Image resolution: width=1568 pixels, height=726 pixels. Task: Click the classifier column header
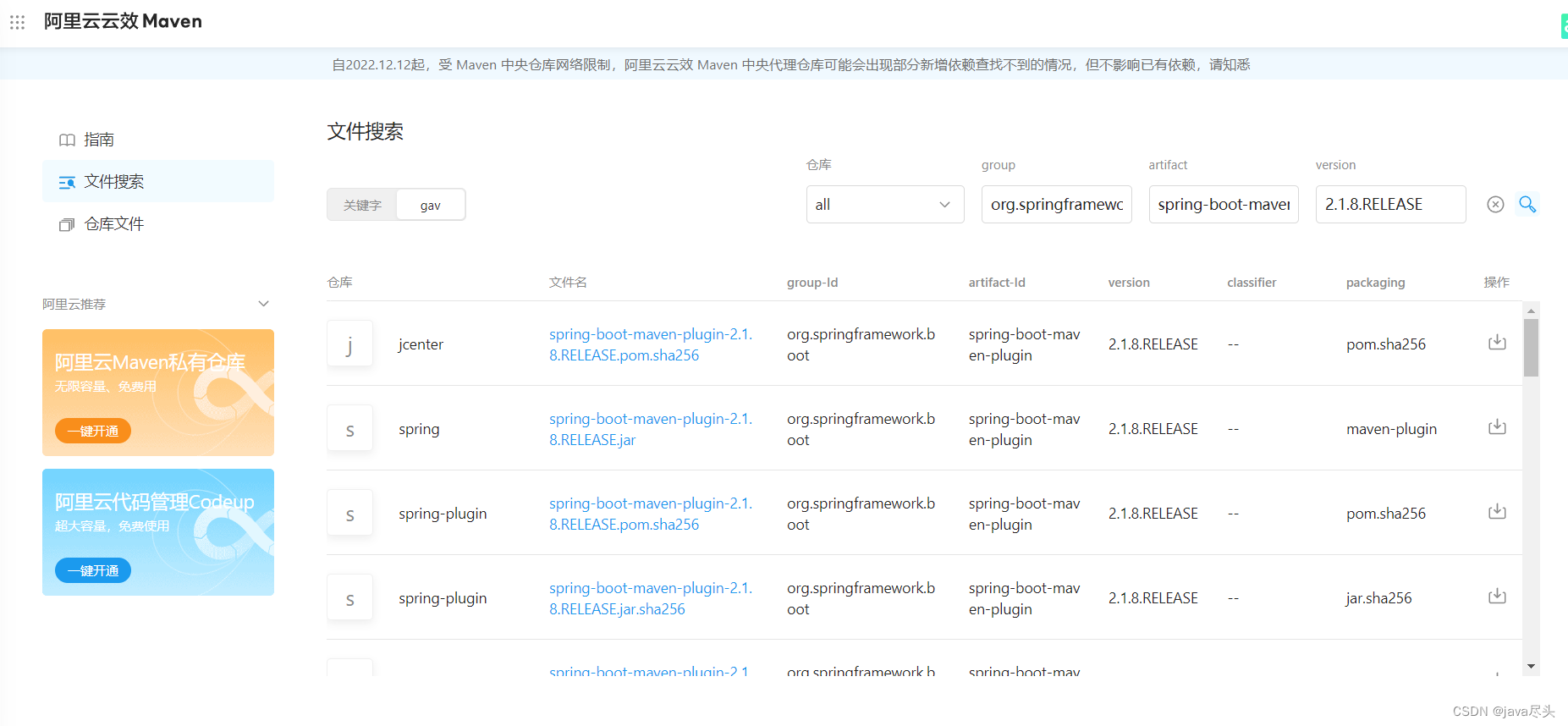(1252, 283)
